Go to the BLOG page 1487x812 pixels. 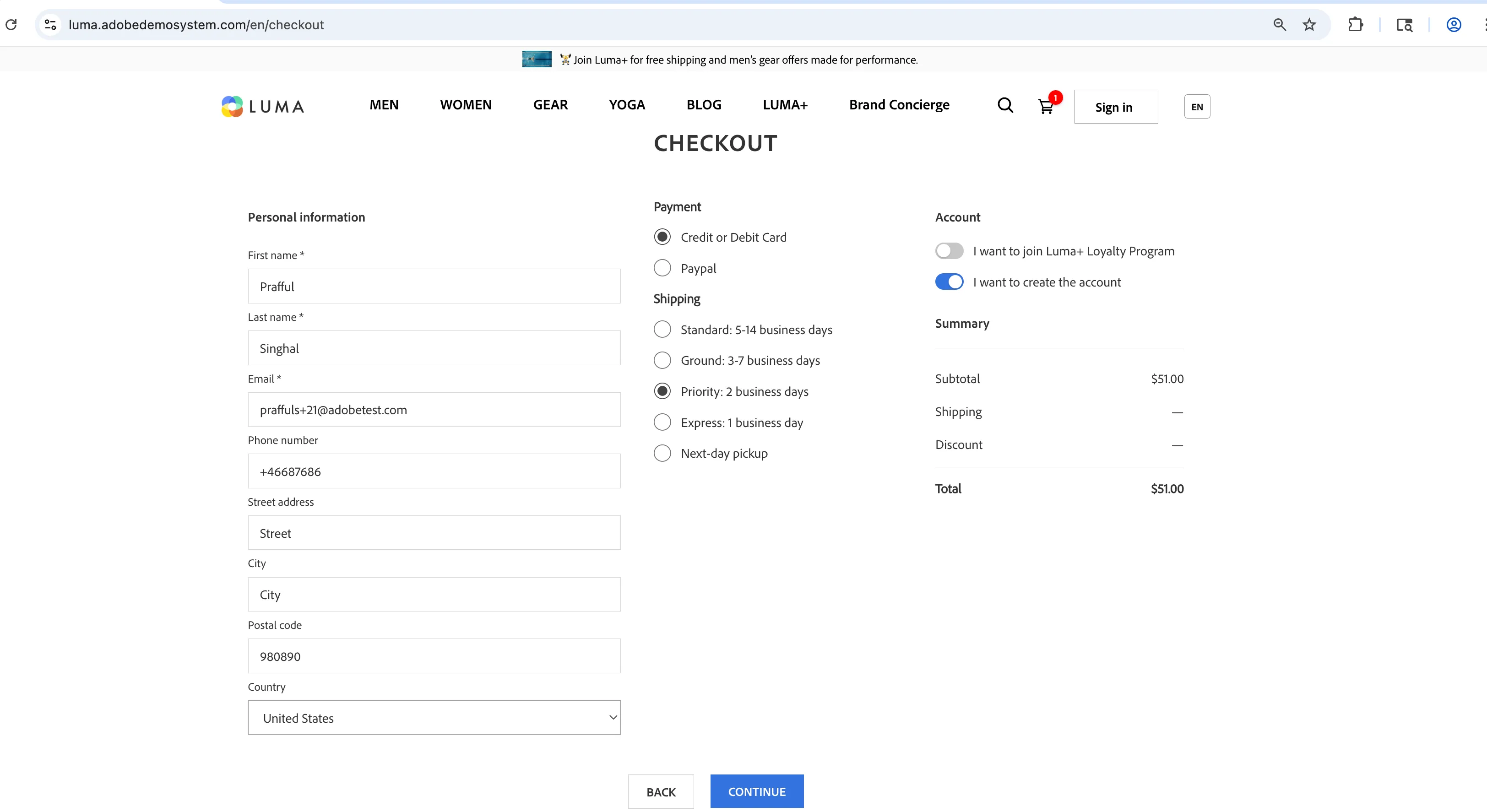tap(704, 105)
